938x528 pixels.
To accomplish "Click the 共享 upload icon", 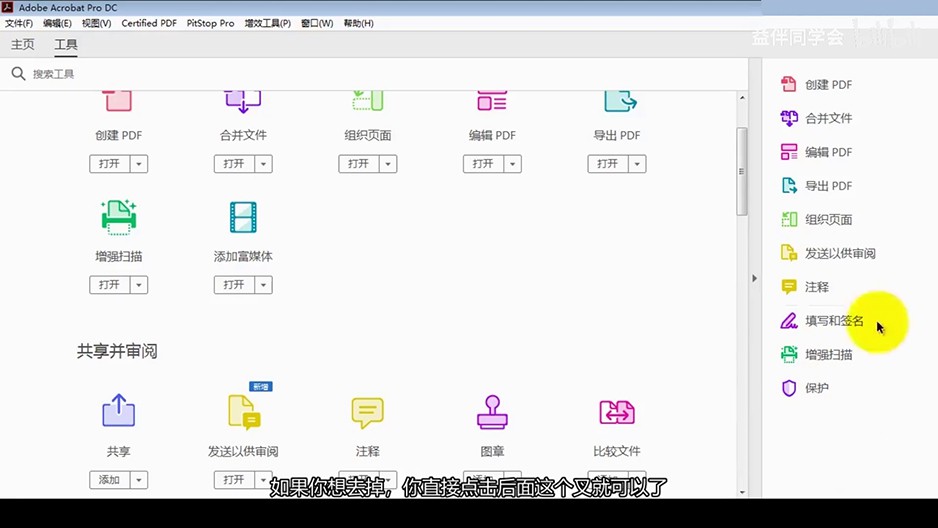I will (118, 410).
